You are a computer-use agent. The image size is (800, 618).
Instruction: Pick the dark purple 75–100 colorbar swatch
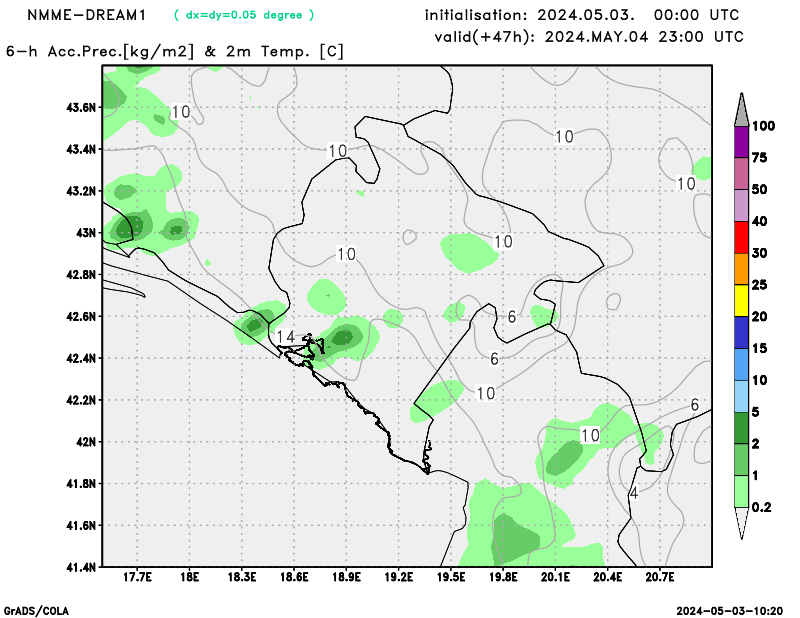tap(741, 142)
